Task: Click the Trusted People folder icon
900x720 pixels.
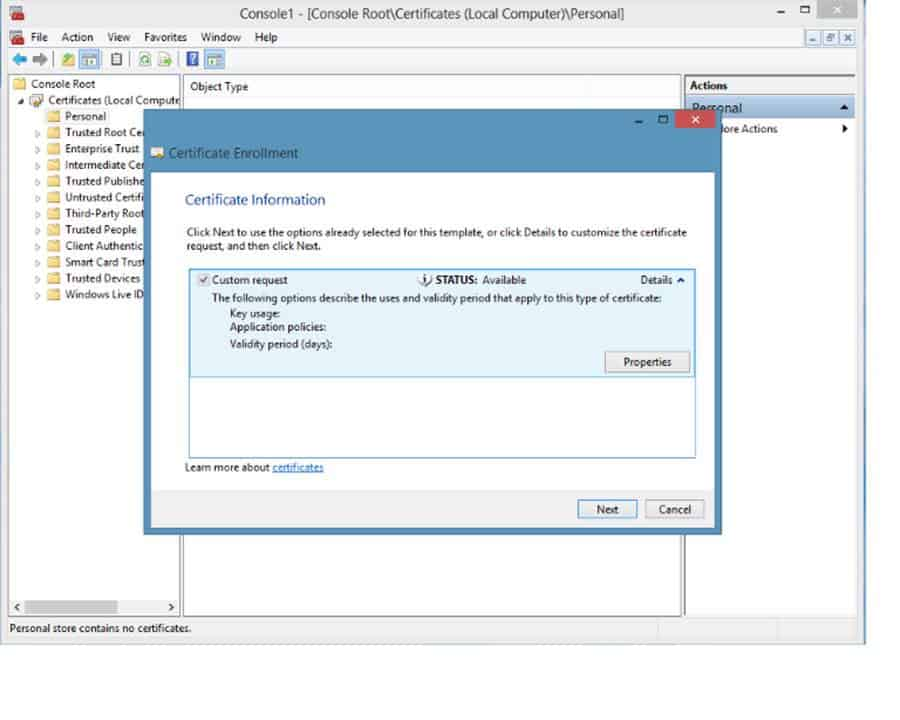Action: pos(53,230)
